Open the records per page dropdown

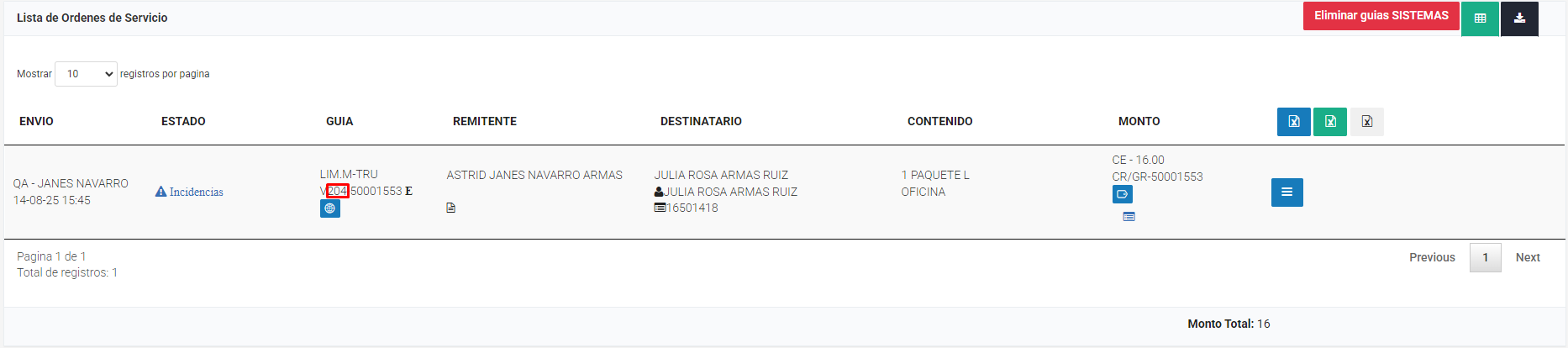[86, 74]
